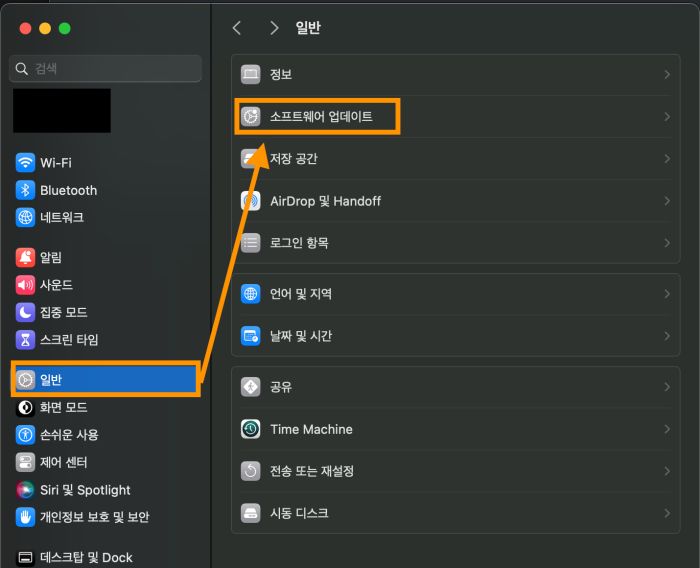Image resolution: width=700 pixels, height=568 pixels.
Task: Expand the 언어 및 지역 row chevron
Action: click(x=667, y=294)
